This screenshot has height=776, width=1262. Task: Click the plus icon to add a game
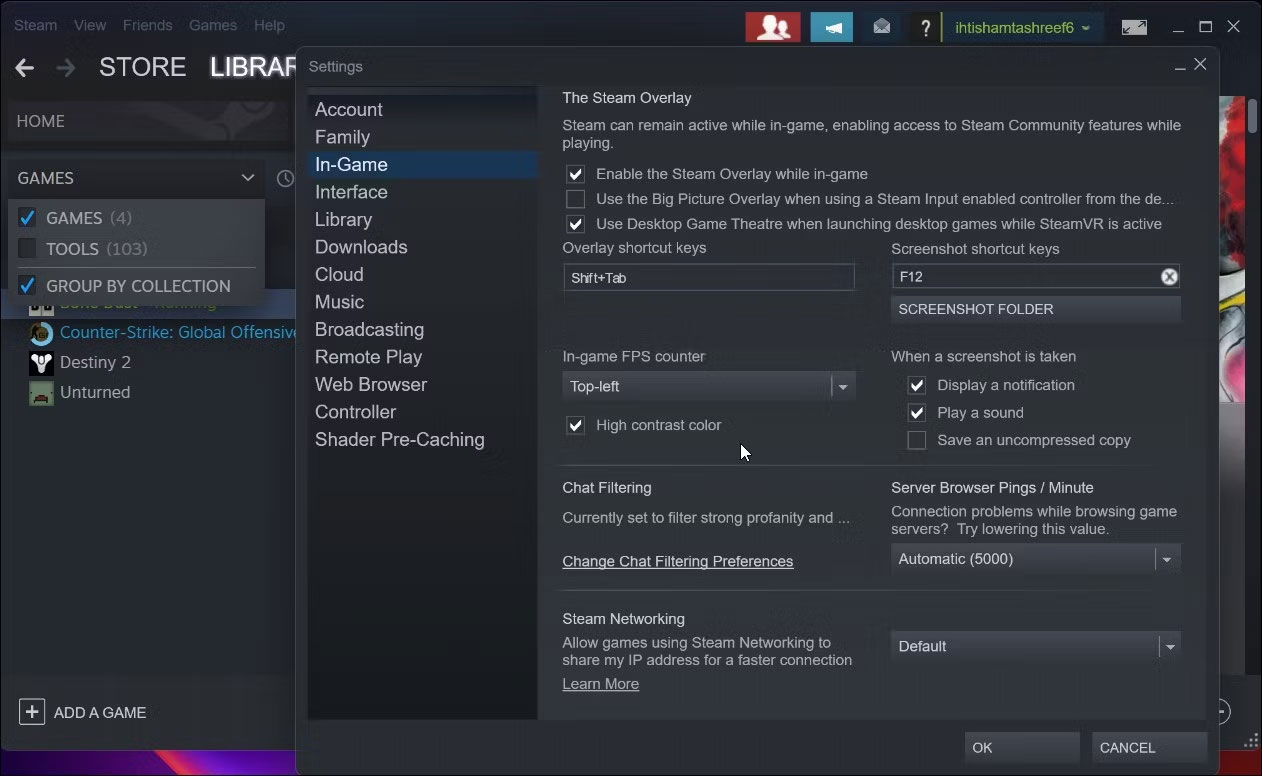32,712
